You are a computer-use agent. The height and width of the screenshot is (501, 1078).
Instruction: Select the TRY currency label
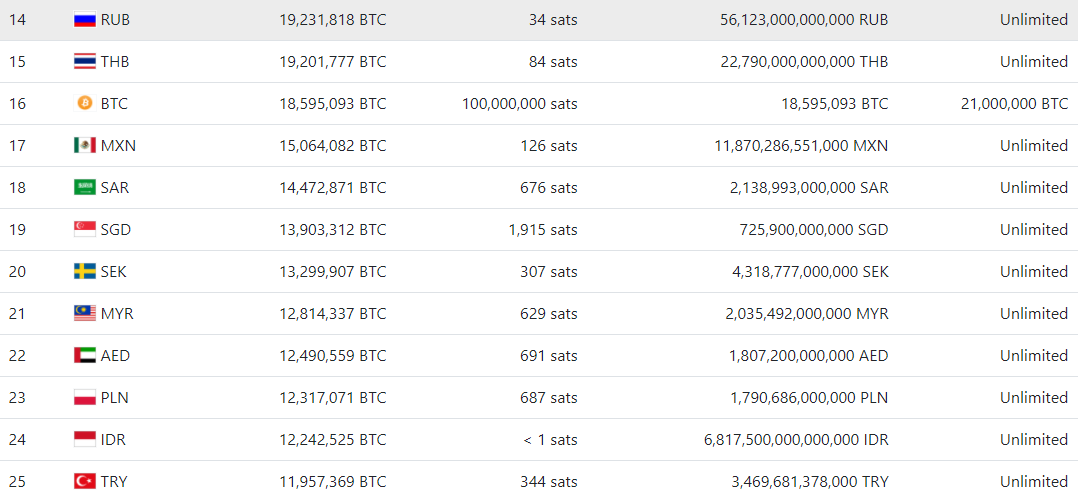(114, 482)
